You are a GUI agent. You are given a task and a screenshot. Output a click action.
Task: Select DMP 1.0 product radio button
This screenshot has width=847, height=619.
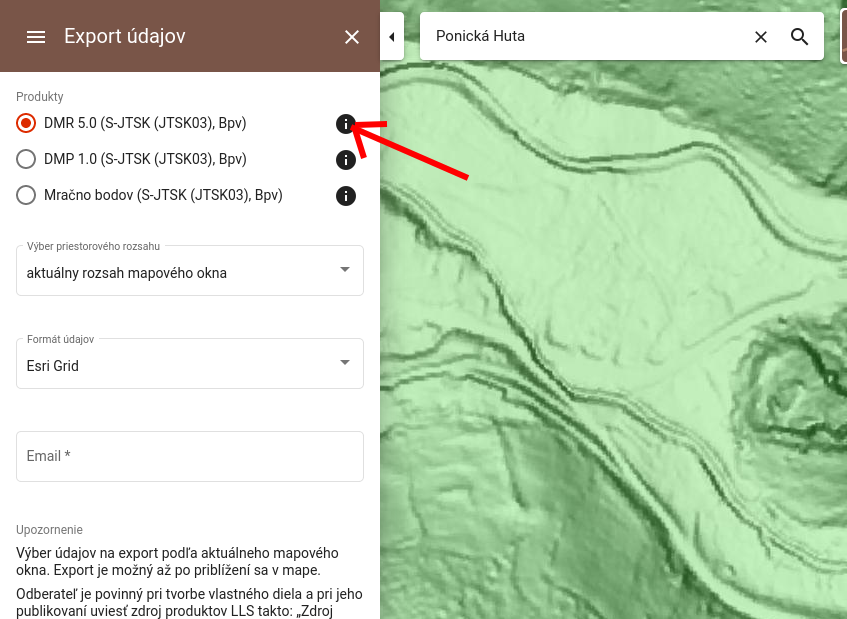26,159
